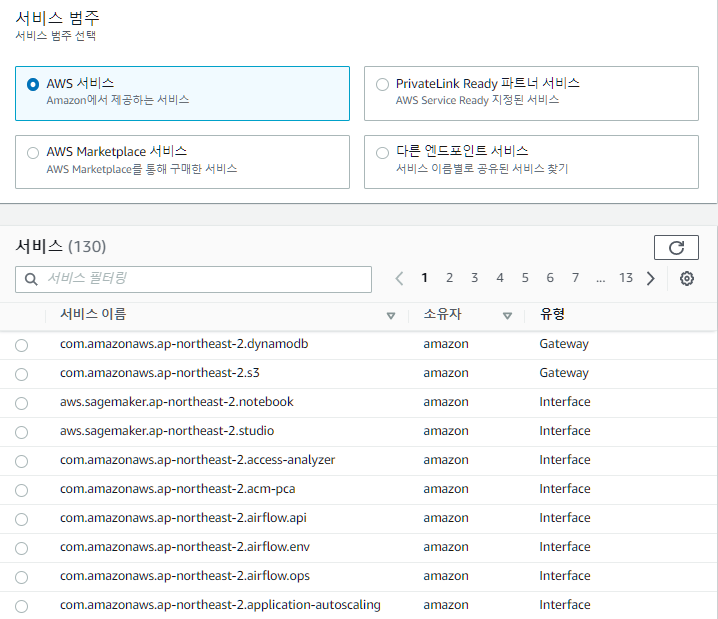Click com.amazonaws.ap-northeast-2.airflow.env name
This screenshot has height=619, width=718.
[185, 547]
